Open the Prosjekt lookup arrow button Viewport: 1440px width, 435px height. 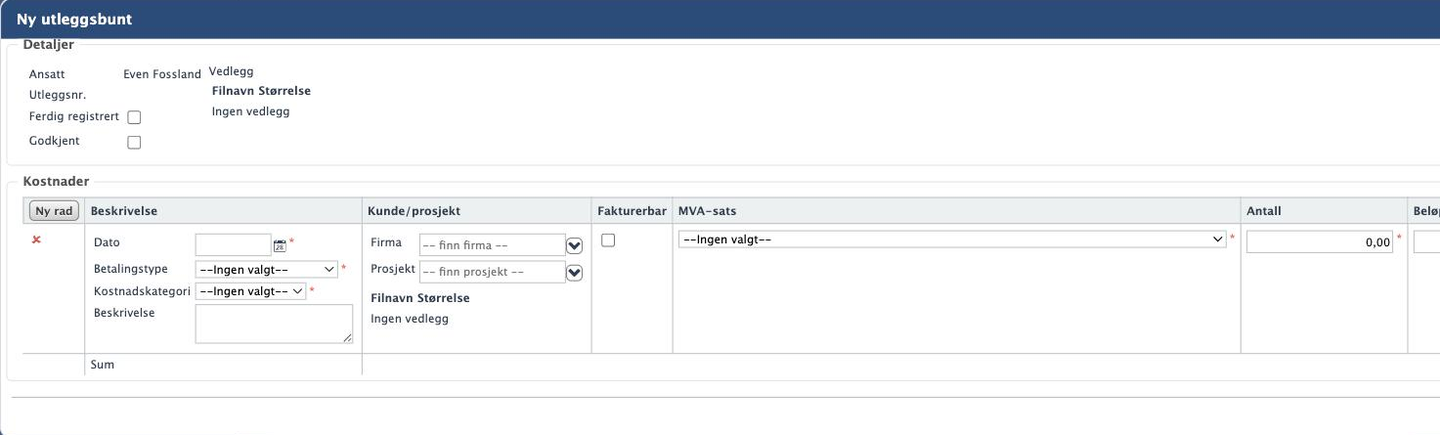click(574, 272)
